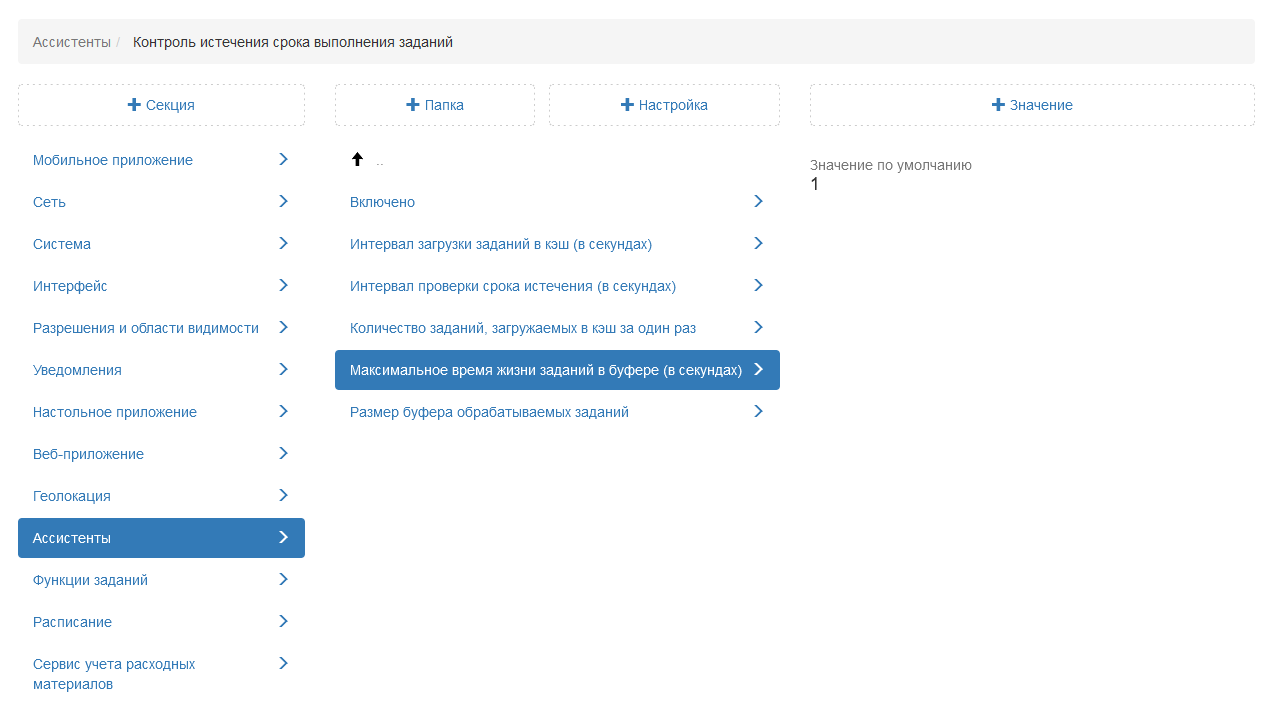The height and width of the screenshot is (723, 1273).
Task: Select Интервал загрузки заданий в кэш setting
Action: point(500,244)
